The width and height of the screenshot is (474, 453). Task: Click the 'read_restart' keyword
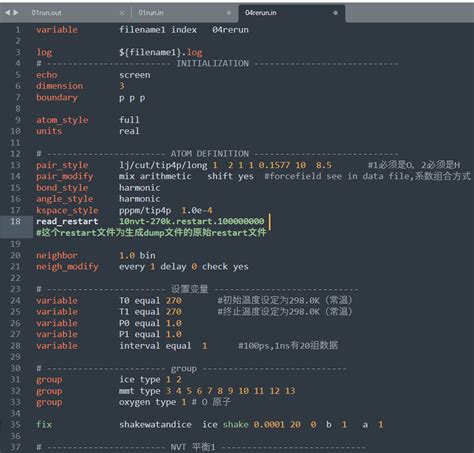coord(67,221)
